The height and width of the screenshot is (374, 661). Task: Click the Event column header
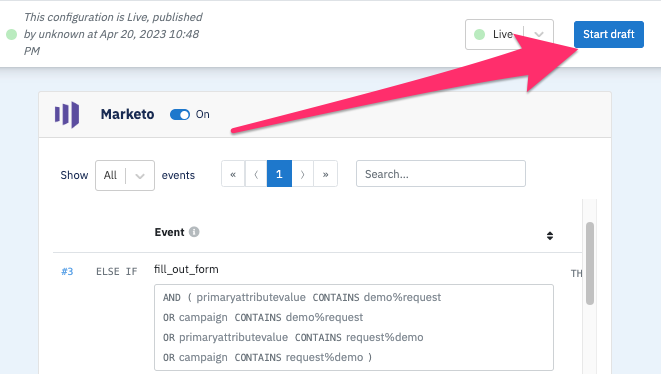(x=169, y=232)
